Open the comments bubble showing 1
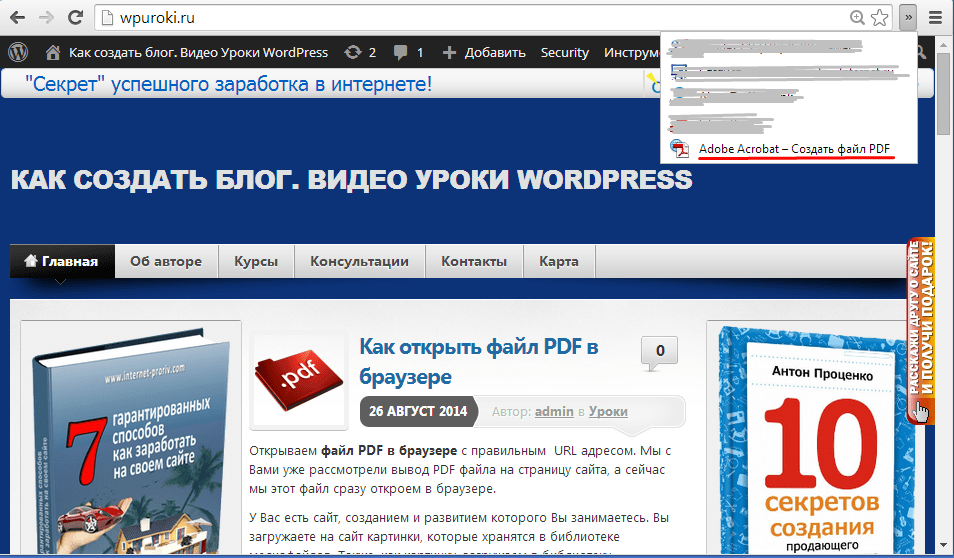This screenshot has width=954, height=558. tap(408, 52)
